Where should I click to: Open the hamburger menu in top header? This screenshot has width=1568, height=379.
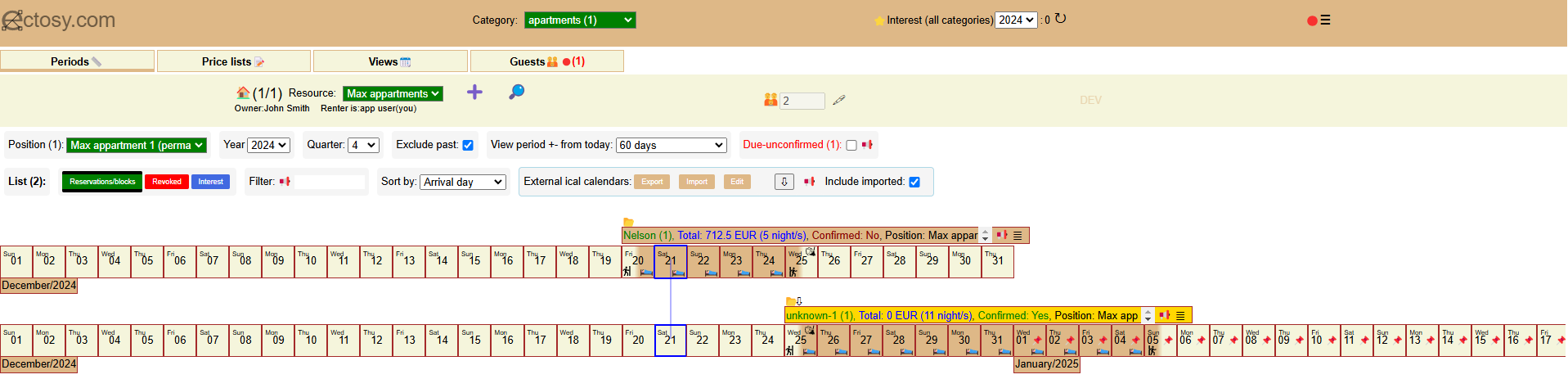(1325, 20)
